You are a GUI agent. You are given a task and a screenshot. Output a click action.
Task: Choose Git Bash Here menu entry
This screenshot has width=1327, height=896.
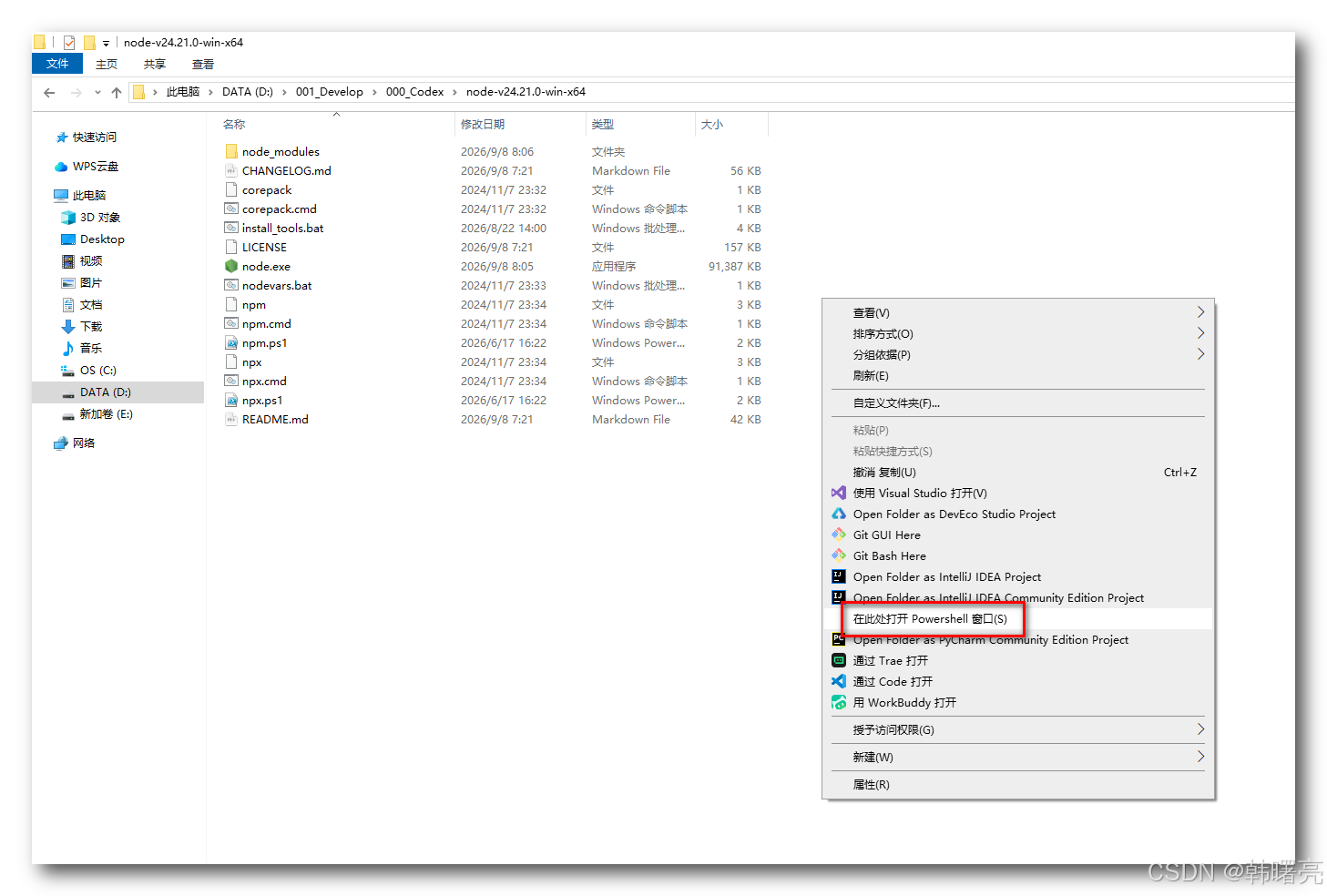(x=1018, y=555)
